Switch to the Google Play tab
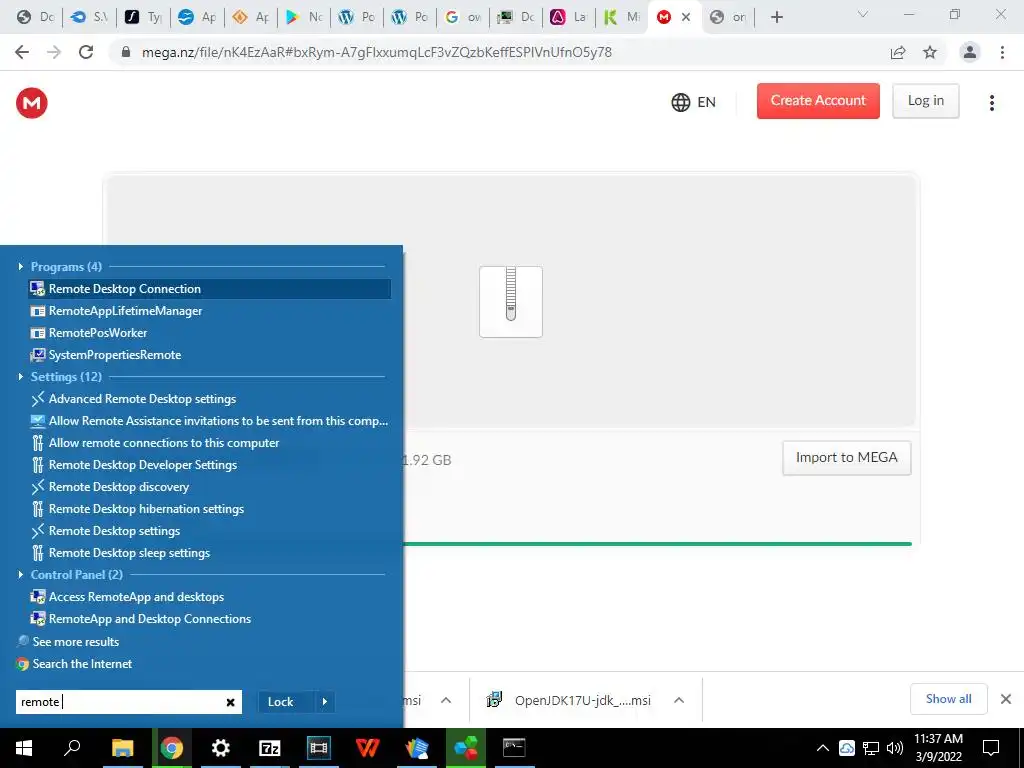Screen dimensions: 1024x768 pyautogui.click(x=304, y=17)
